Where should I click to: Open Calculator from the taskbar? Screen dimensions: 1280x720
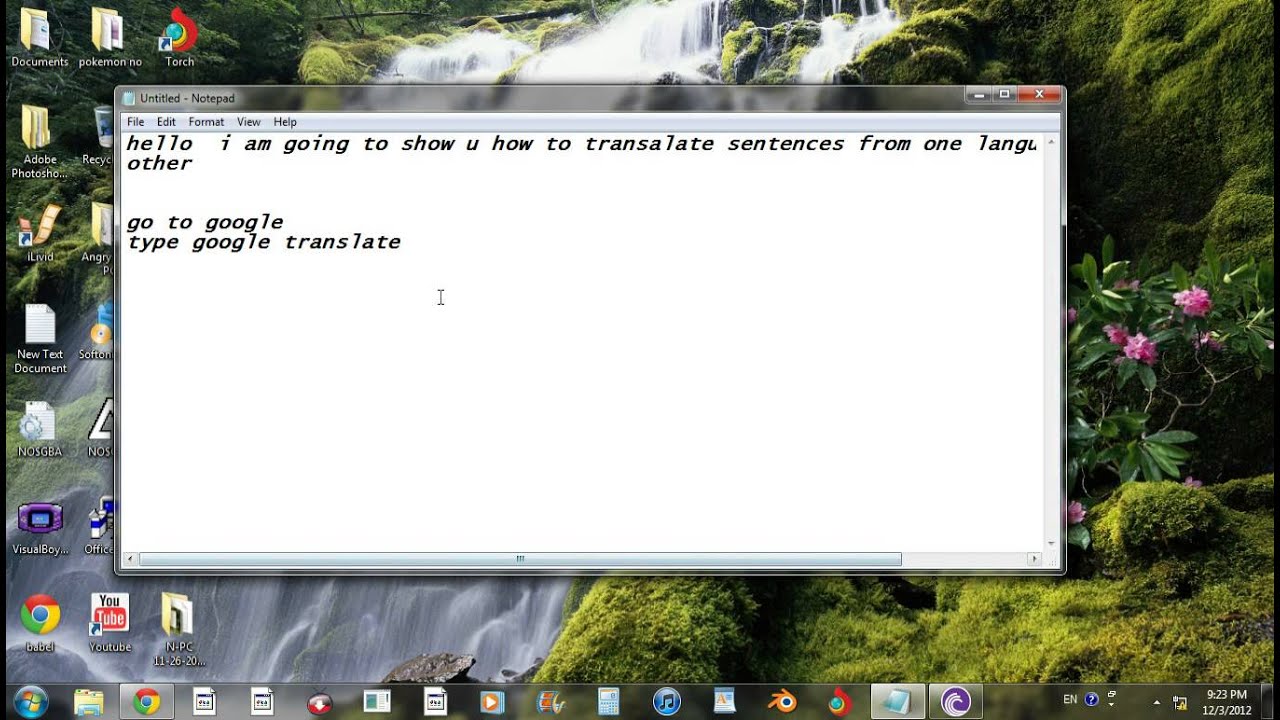pos(608,702)
